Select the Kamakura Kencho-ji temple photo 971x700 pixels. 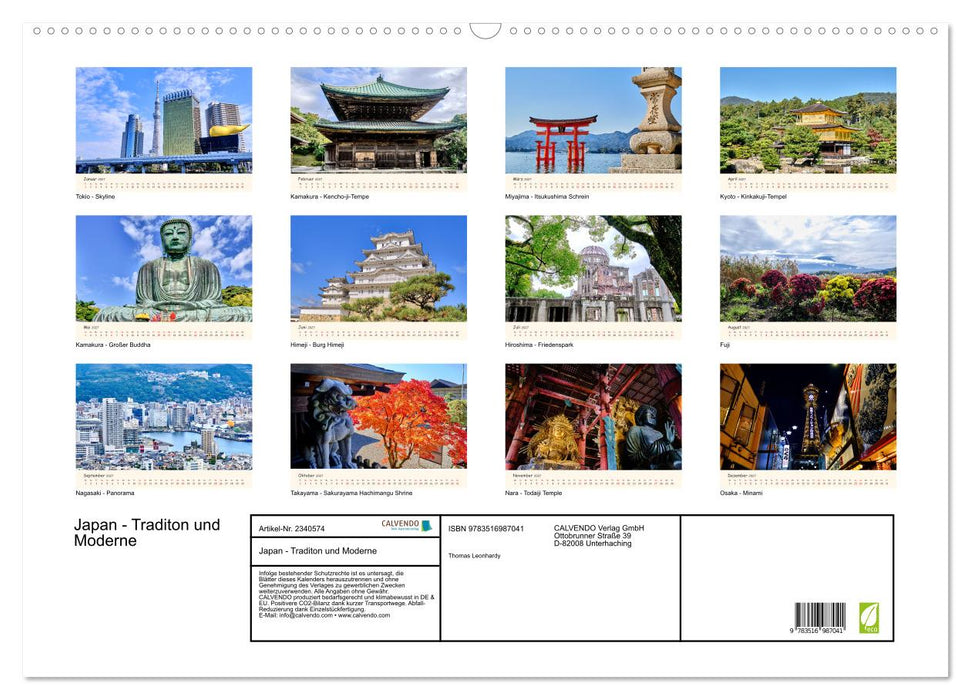[x=378, y=120]
